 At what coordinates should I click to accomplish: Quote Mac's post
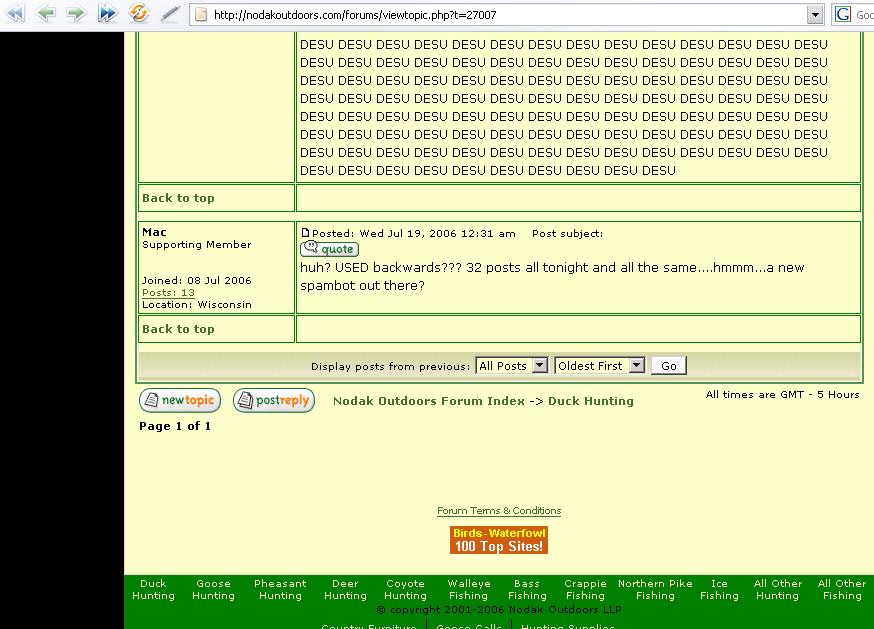329,249
